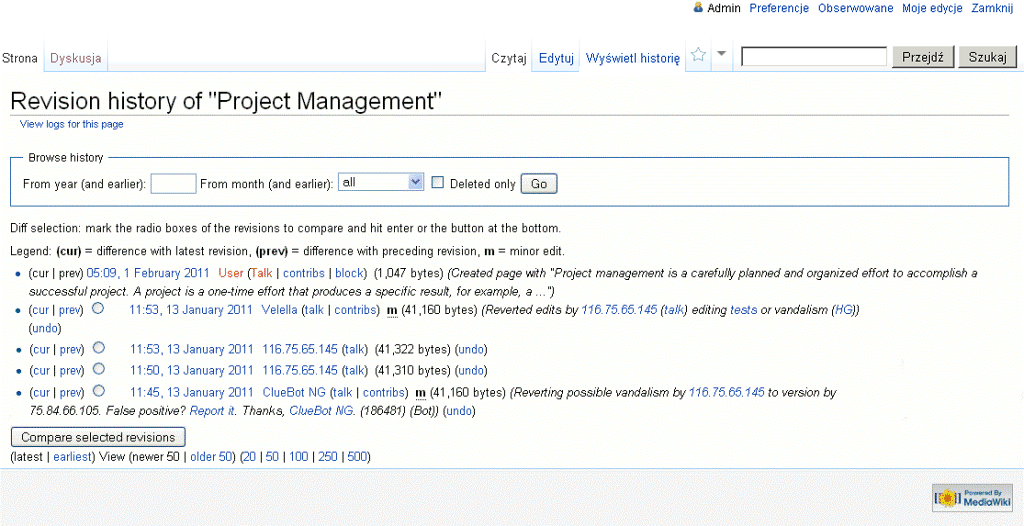Click the Szukaj search button

(x=987, y=57)
